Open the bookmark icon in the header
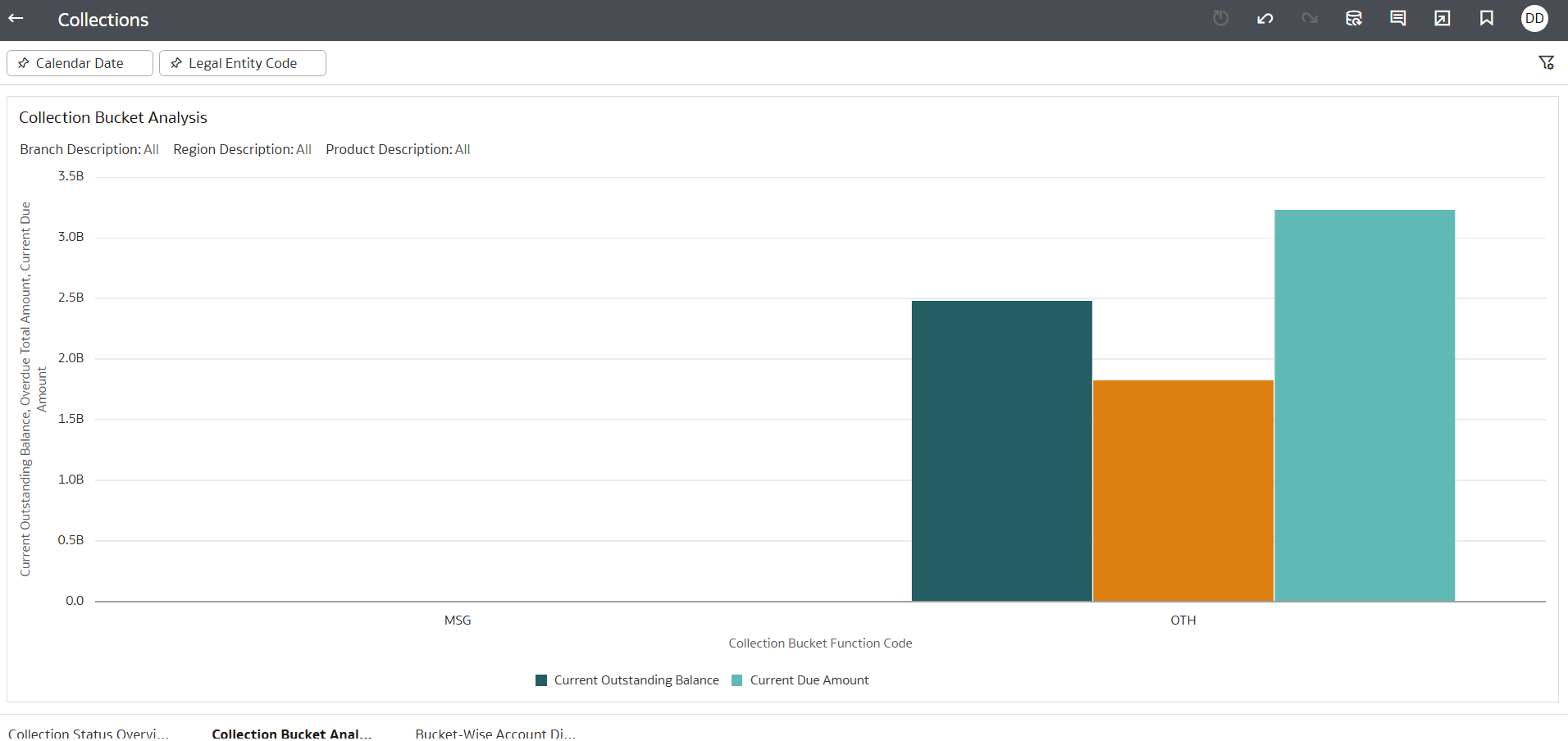The image size is (1568, 741). 1487,18
